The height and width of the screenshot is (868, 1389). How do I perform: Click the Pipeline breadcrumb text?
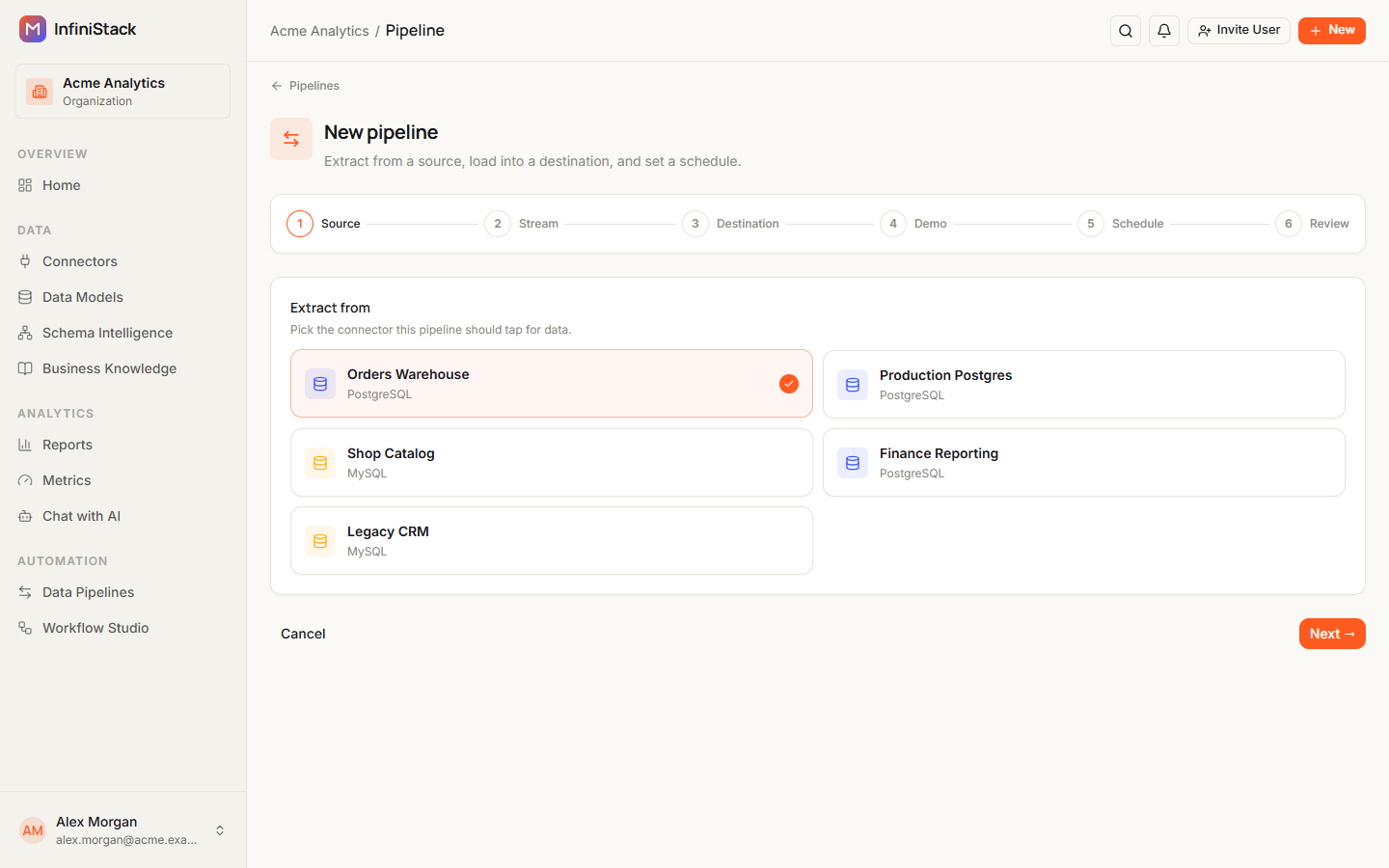(x=415, y=31)
